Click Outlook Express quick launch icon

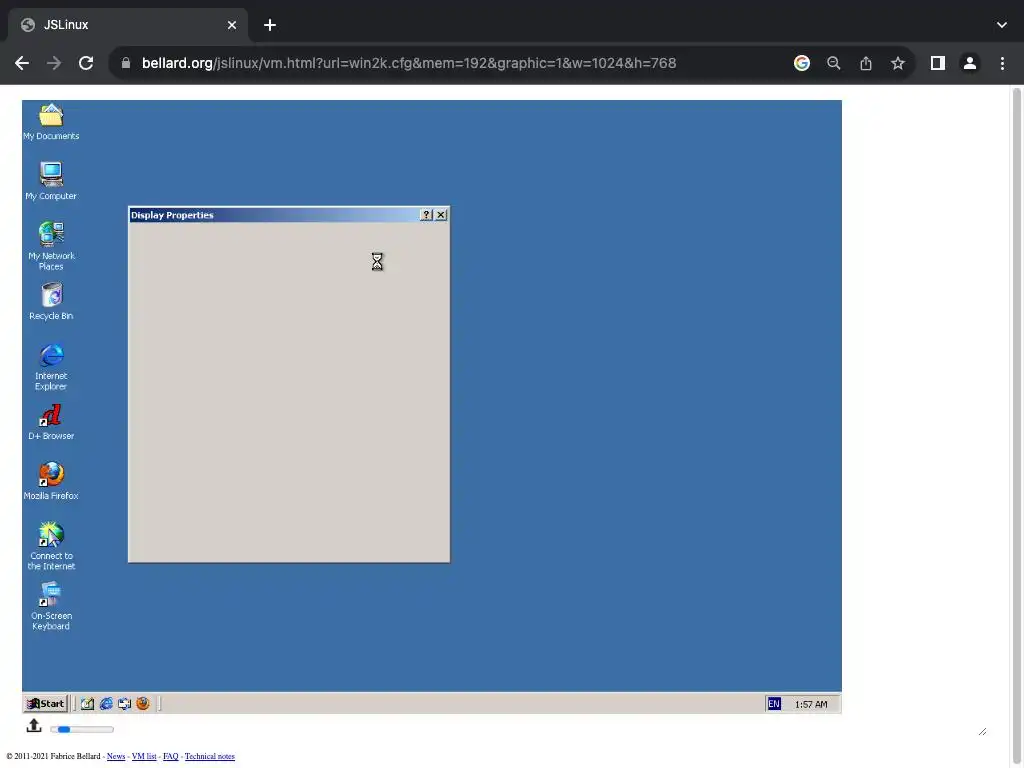click(x=124, y=703)
